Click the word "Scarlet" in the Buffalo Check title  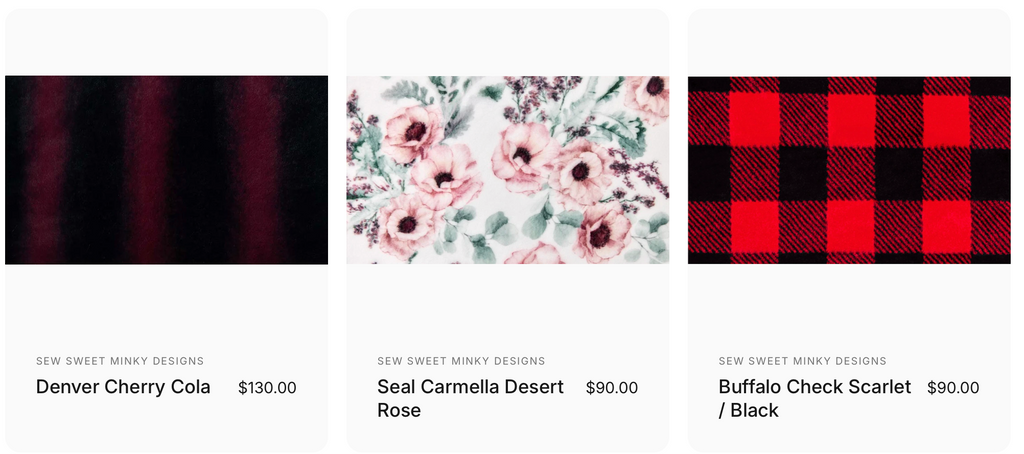pos(878,387)
